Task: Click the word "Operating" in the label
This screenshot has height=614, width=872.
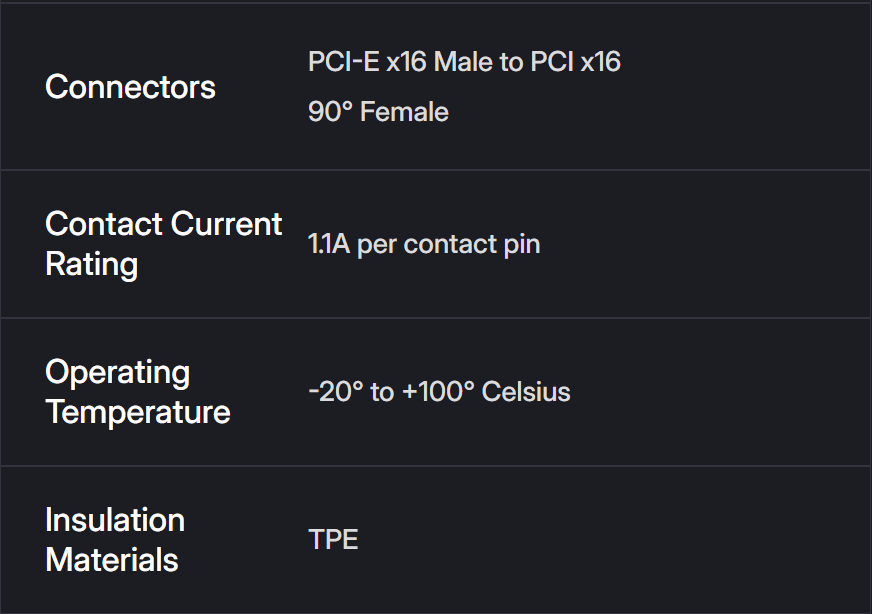Action: [117, 372]
